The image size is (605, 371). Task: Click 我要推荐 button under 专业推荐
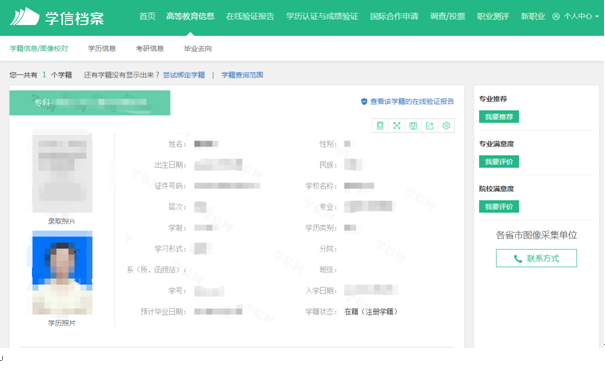pos(499,117)
